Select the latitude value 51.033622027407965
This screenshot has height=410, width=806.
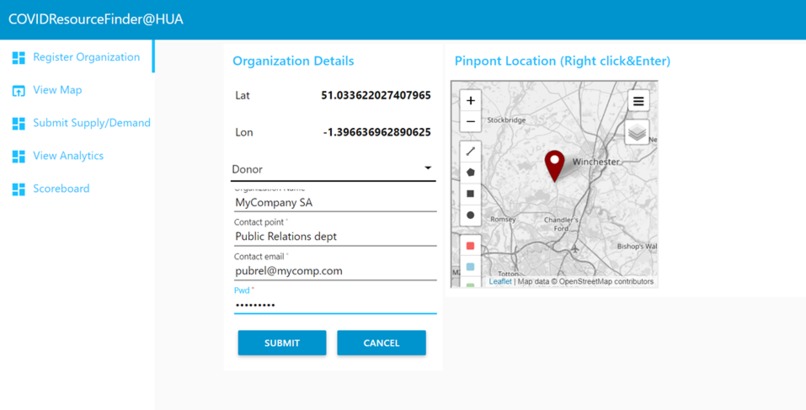[376, 95]
